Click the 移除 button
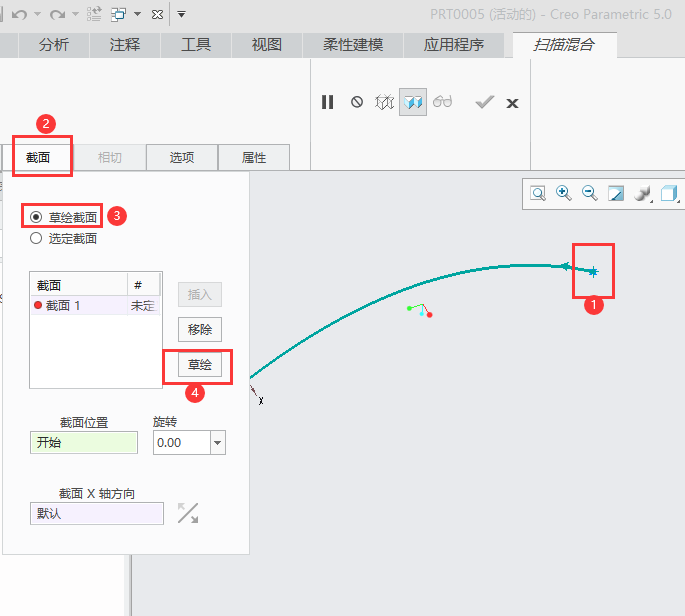 coord(200,329)
